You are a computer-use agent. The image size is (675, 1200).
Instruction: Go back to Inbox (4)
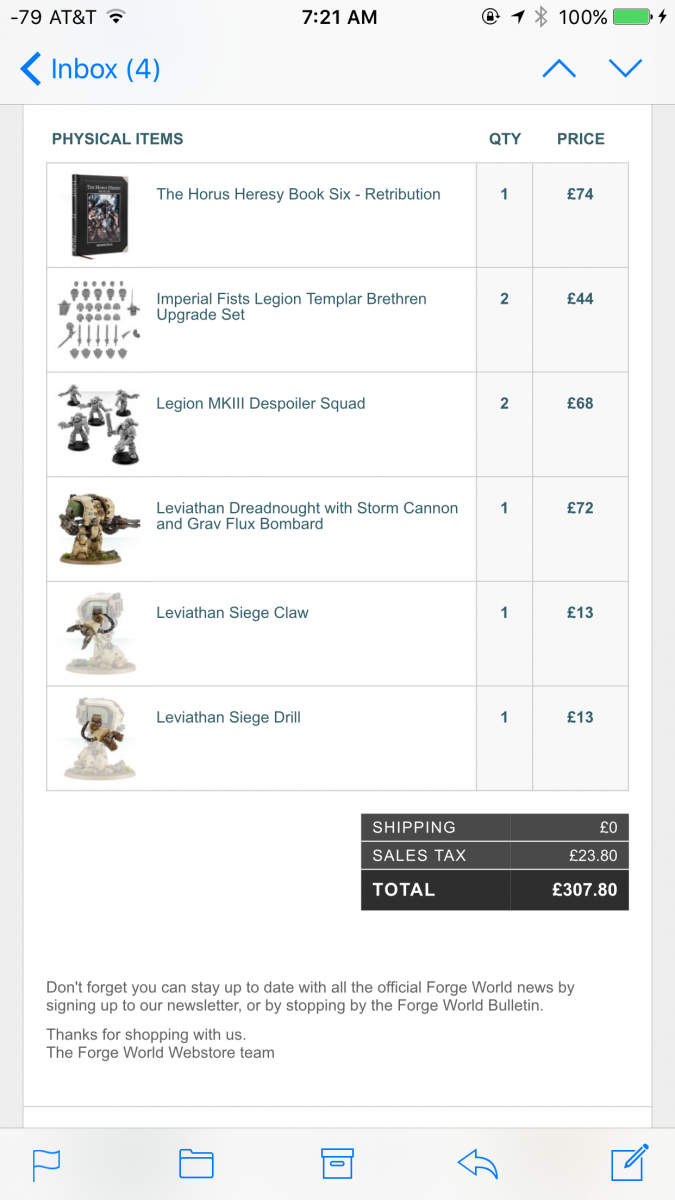(90, 69)
